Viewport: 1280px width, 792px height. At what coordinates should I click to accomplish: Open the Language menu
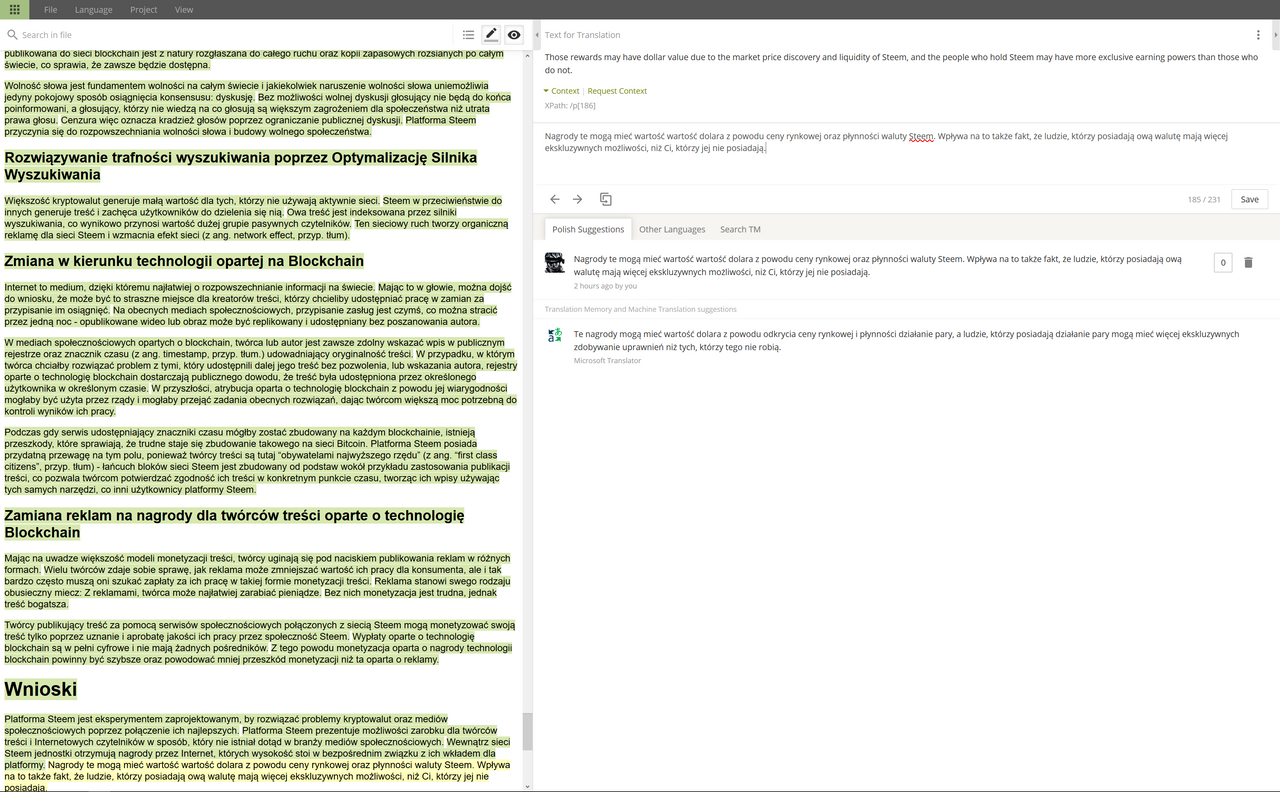click(94, 9)
